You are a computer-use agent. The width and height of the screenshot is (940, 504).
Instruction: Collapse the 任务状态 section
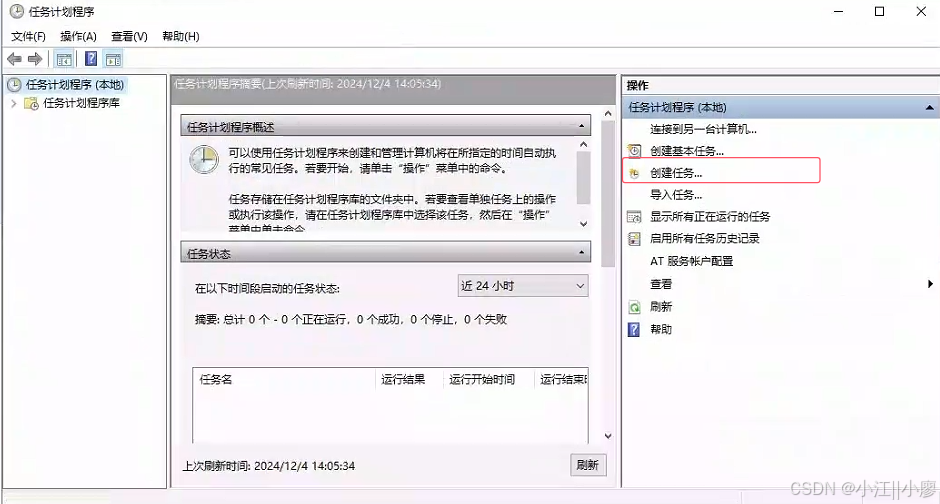581,253
